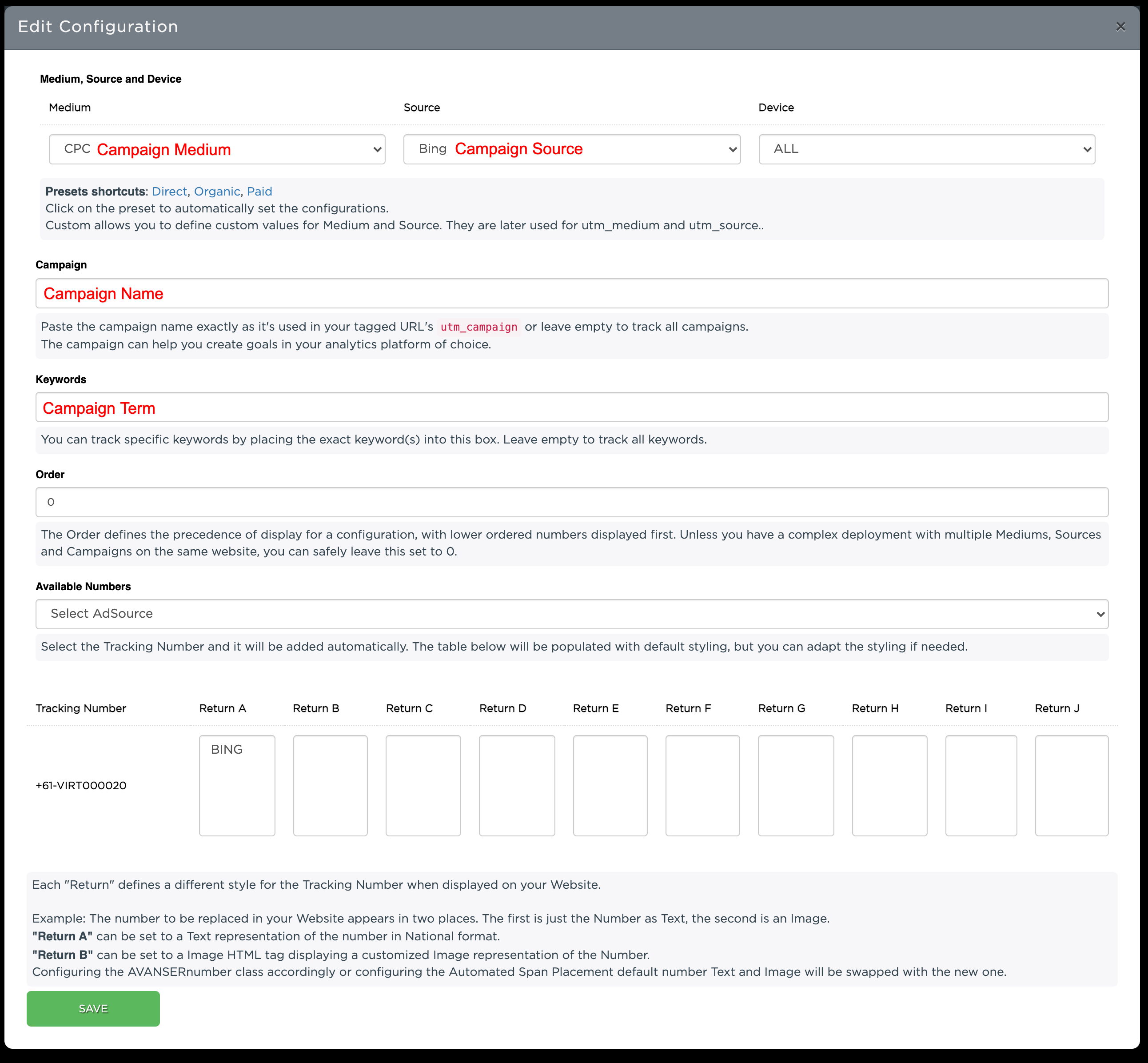The width and height of the screenshot is (1148, 1063).
Task: Click into the Campaign name field
Action: pos(571,293)
